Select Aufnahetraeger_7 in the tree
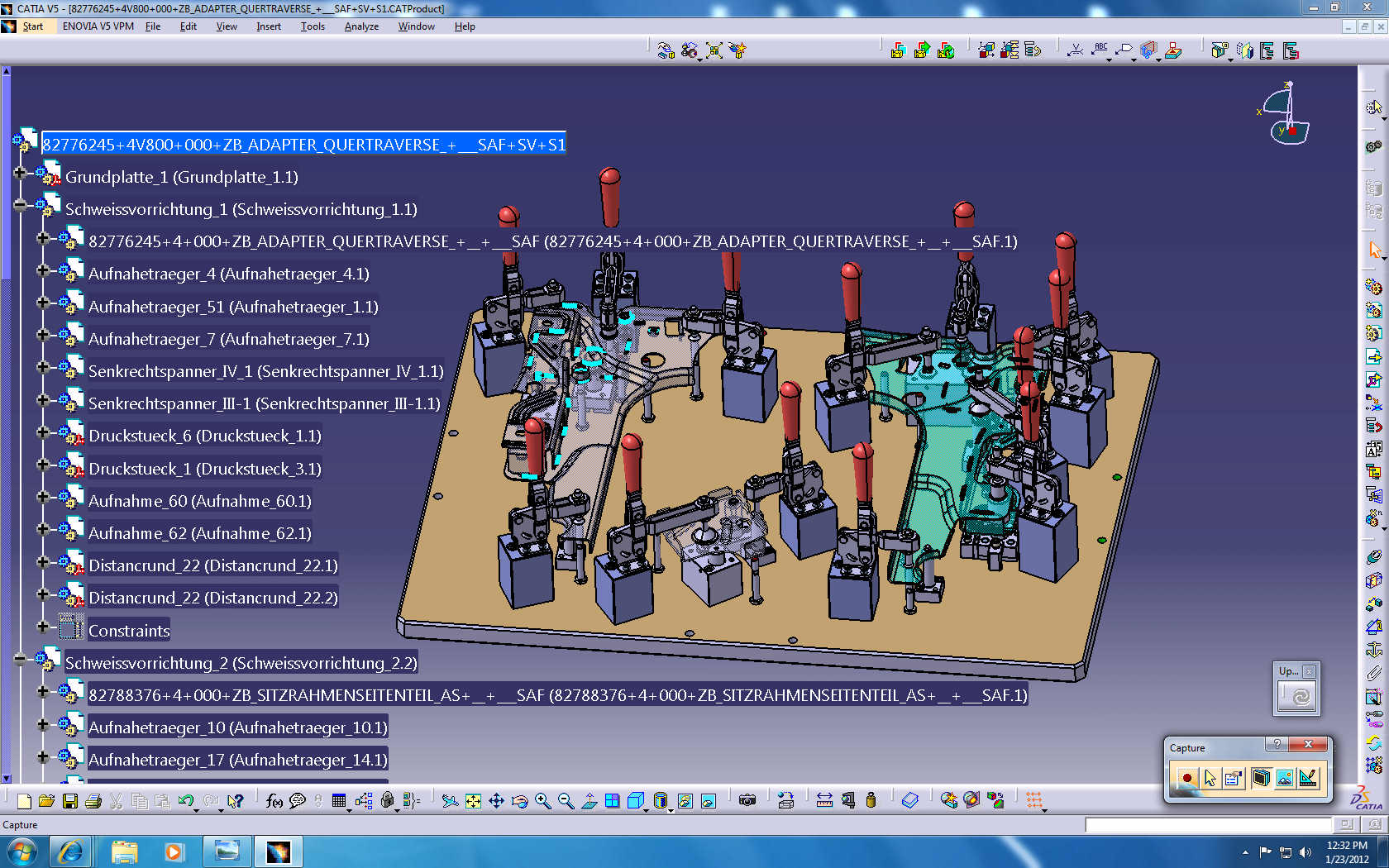The height and width of the screenshot is (868, 1389). coord(229,339)
